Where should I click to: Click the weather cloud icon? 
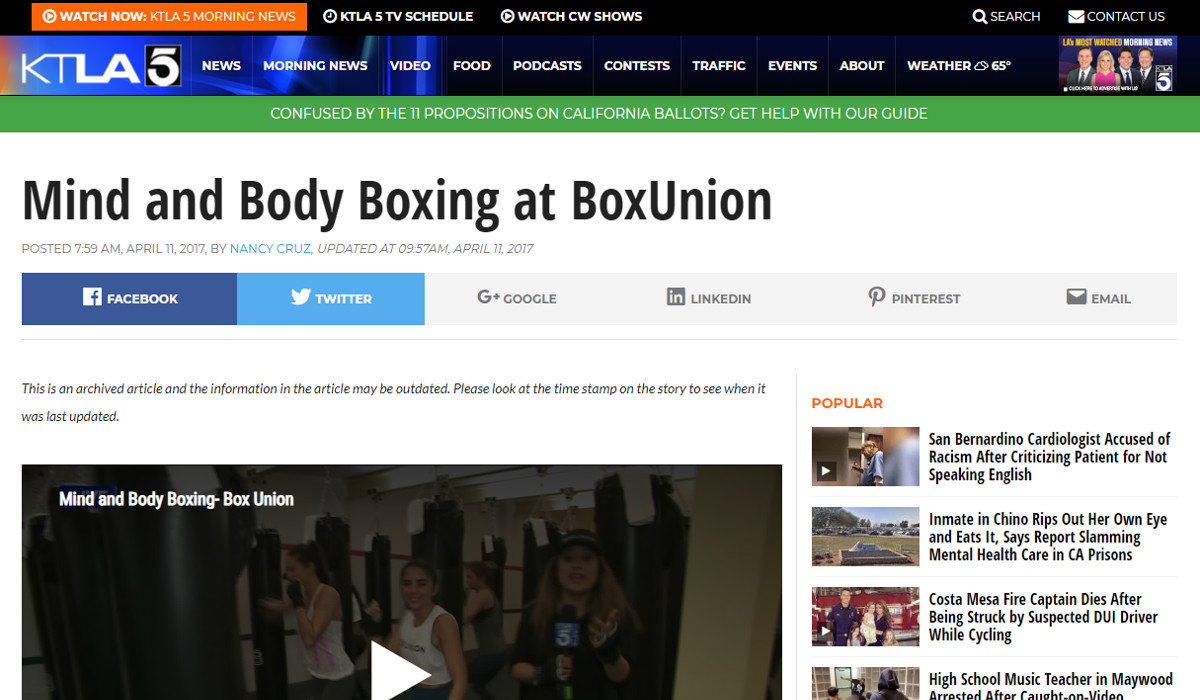pos(981,66)
